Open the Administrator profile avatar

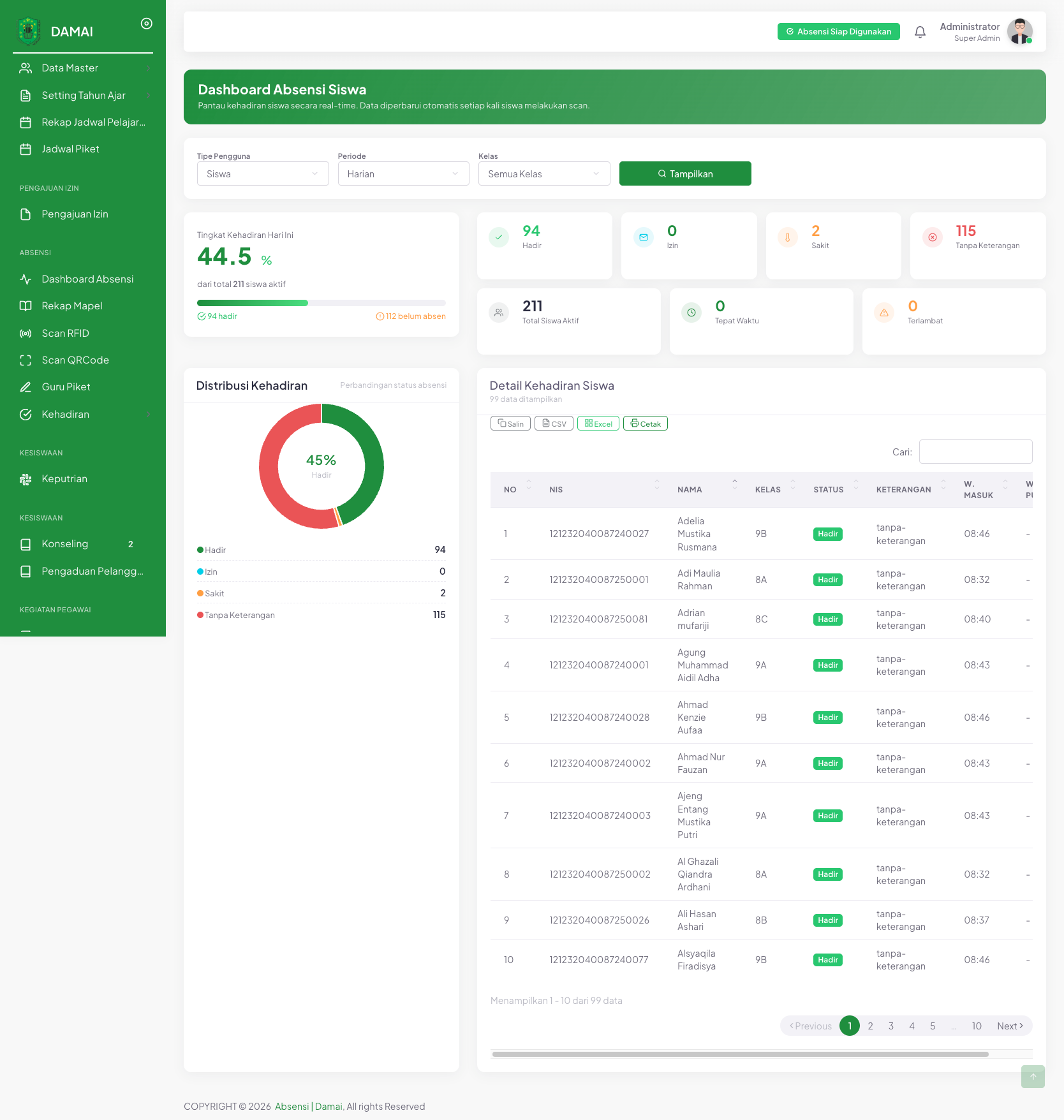[1019, 32]
